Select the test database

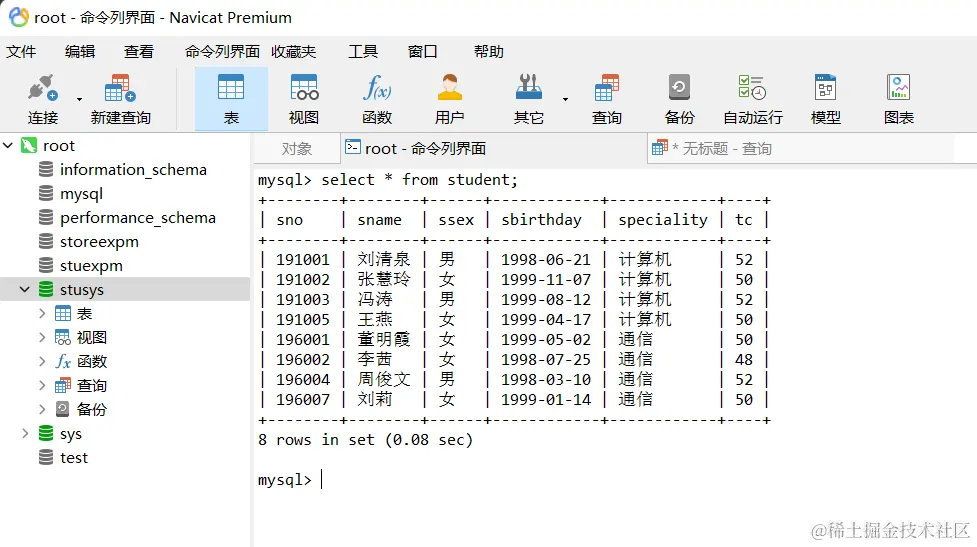click(74, 458)
